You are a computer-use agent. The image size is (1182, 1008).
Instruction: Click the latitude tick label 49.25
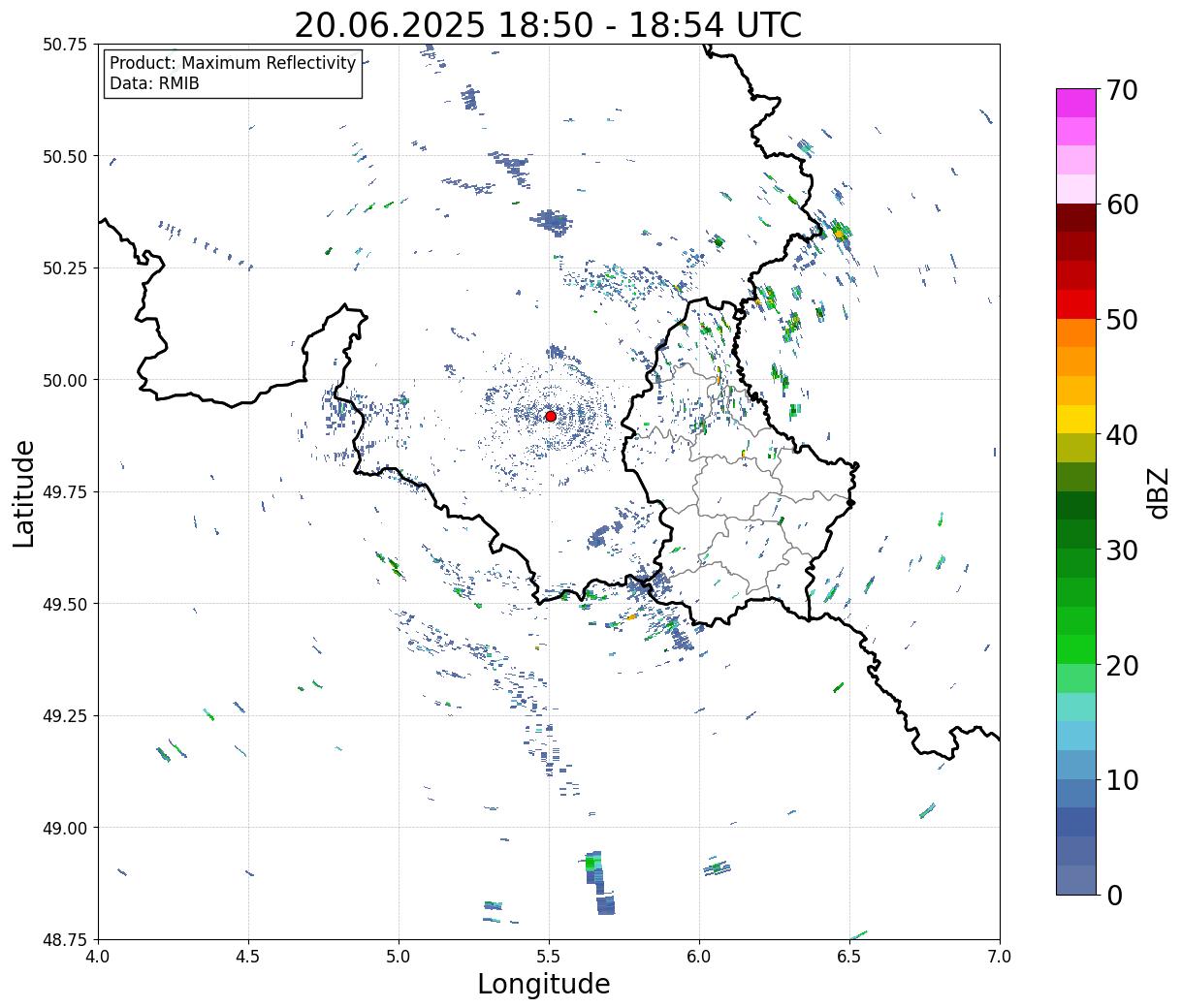coord(64,716)
